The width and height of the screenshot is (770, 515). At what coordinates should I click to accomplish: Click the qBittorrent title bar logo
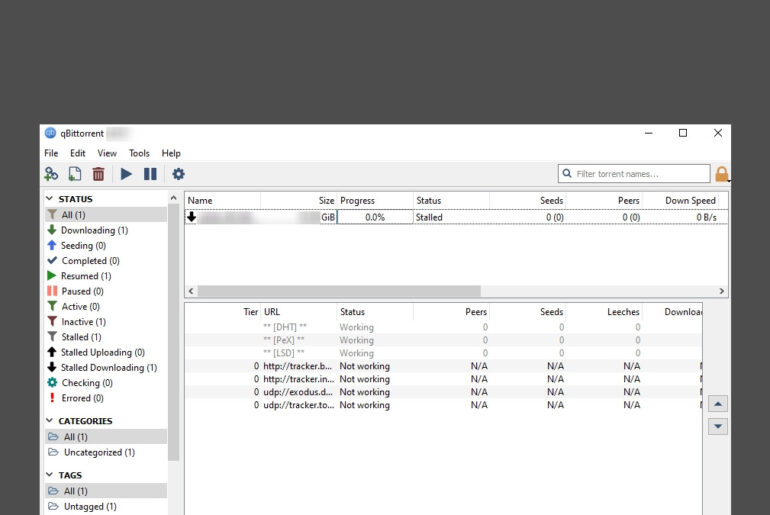point(50,133)
